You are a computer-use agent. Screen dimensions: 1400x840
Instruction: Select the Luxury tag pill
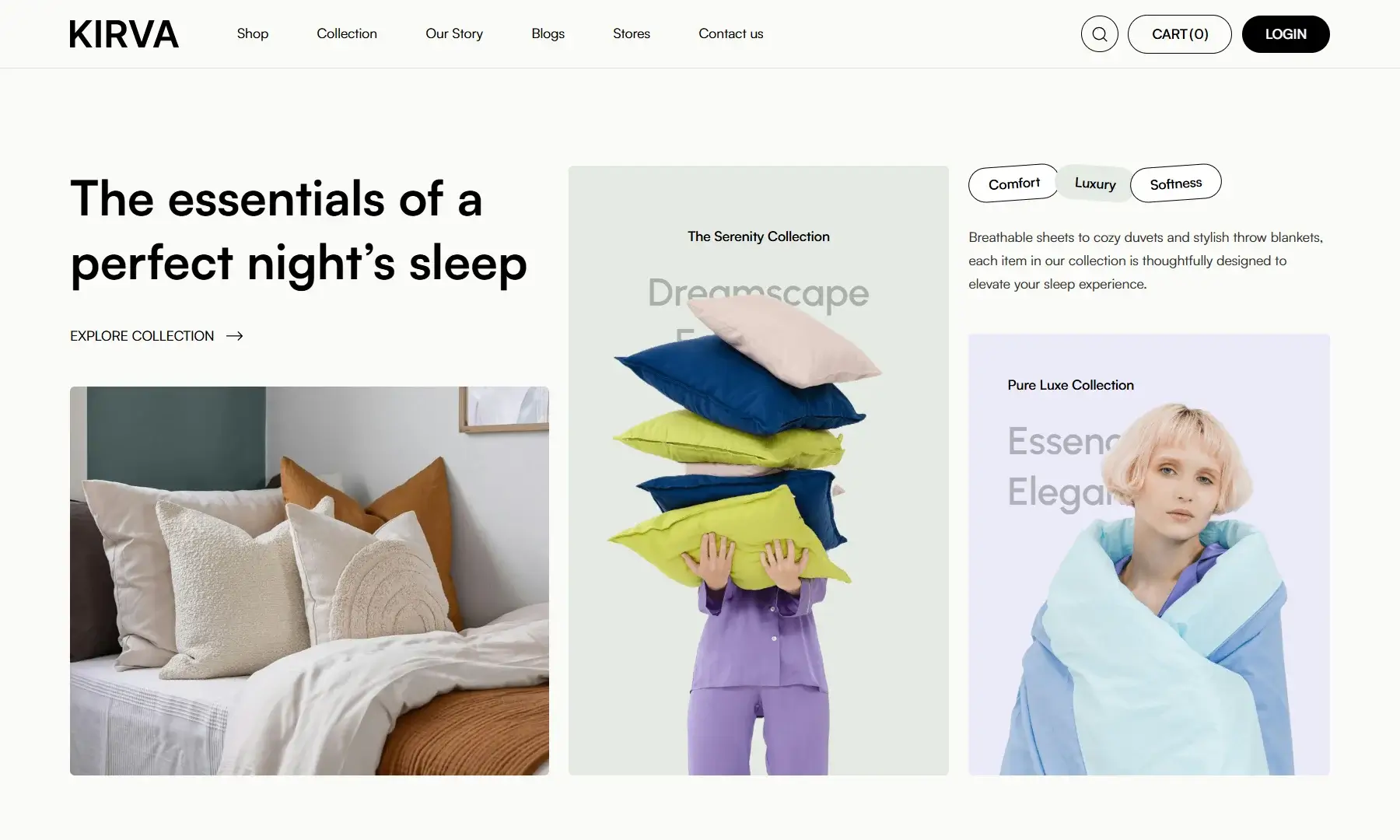[1095, 184]
